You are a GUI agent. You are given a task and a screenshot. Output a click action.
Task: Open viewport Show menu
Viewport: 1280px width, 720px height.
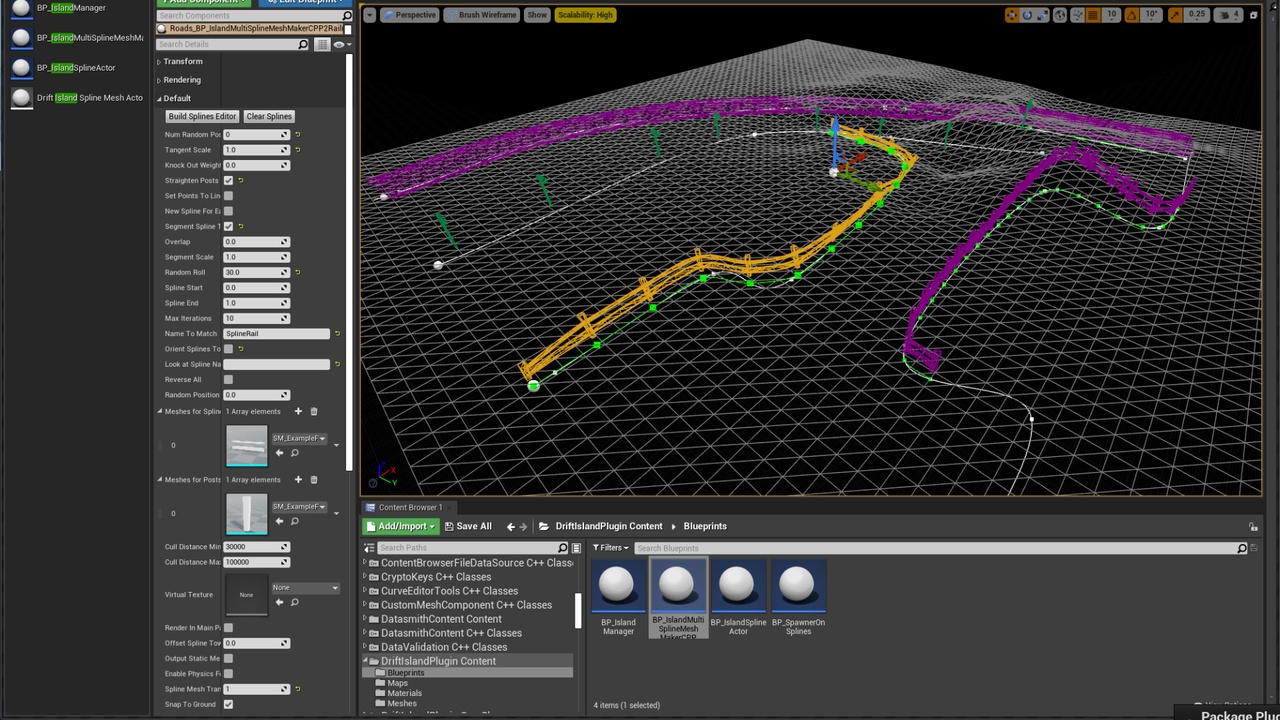click(537, 15)
